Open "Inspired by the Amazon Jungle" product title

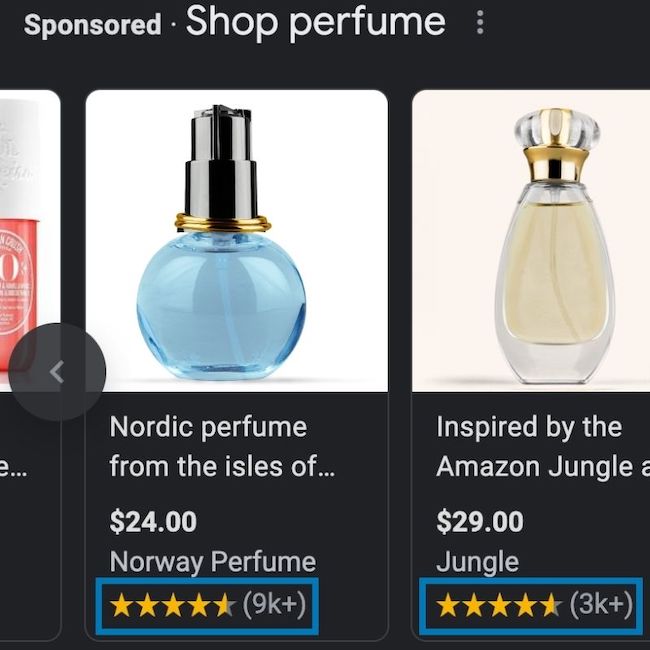pos(540,447)
